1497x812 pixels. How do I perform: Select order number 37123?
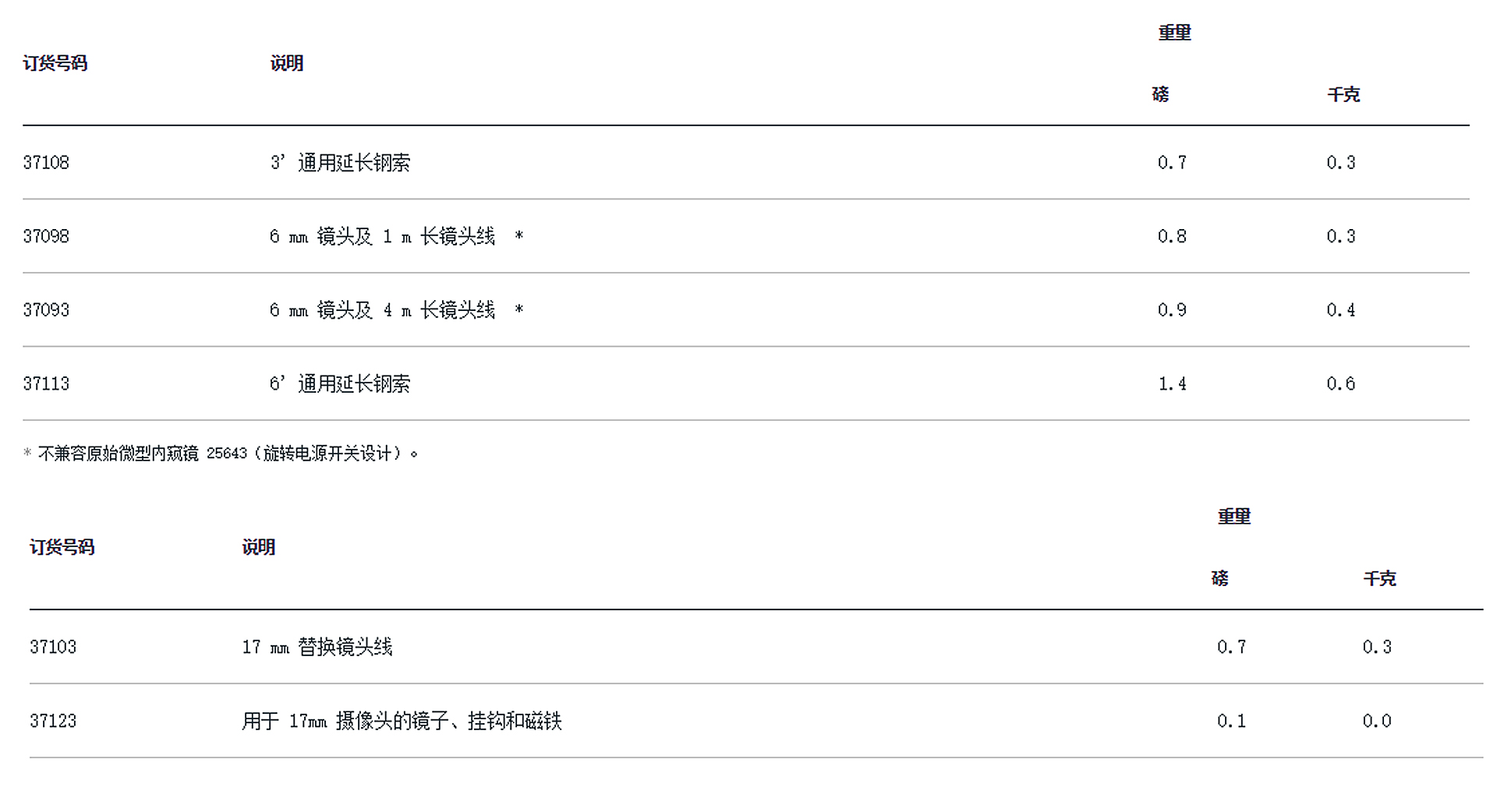(53, 721)
